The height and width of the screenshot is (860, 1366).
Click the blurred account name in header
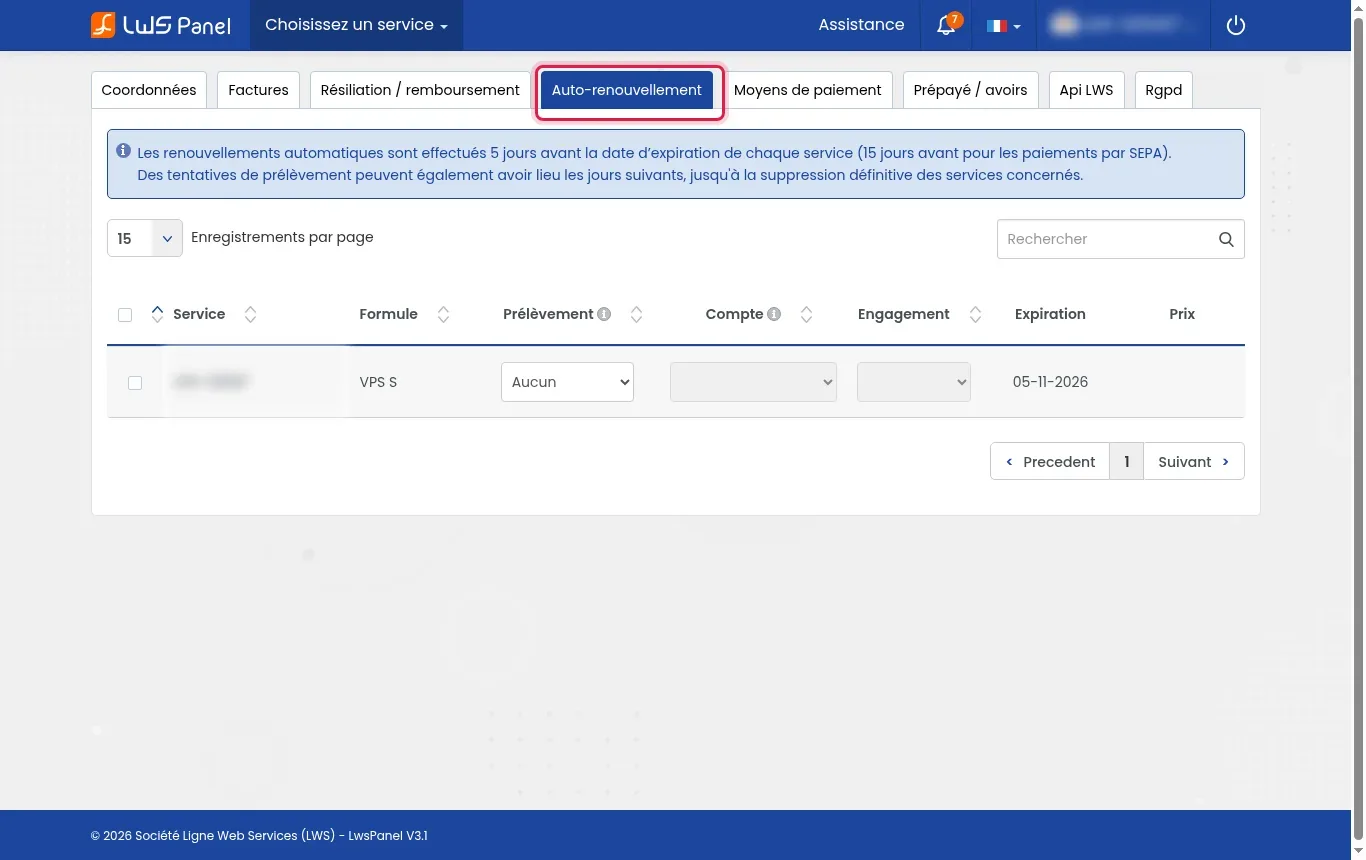1124,25
